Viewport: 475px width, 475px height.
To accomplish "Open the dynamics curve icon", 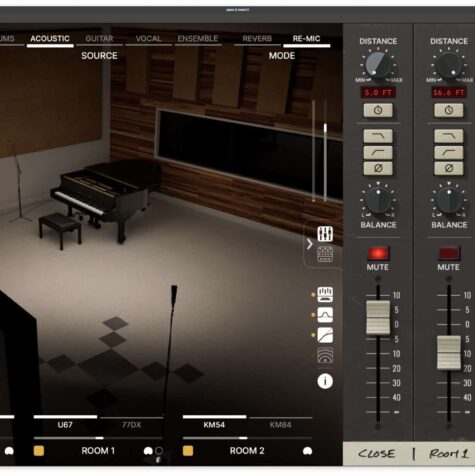I will tap(325, 335).
